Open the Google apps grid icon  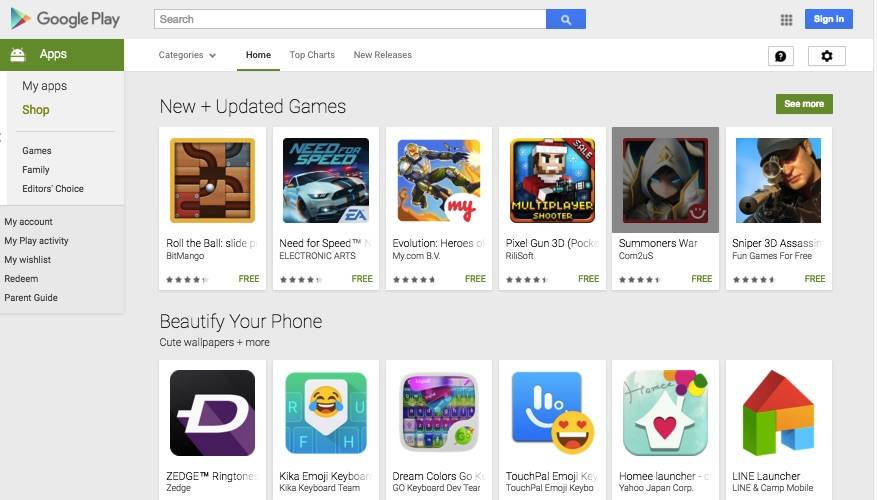coord(786,20)
